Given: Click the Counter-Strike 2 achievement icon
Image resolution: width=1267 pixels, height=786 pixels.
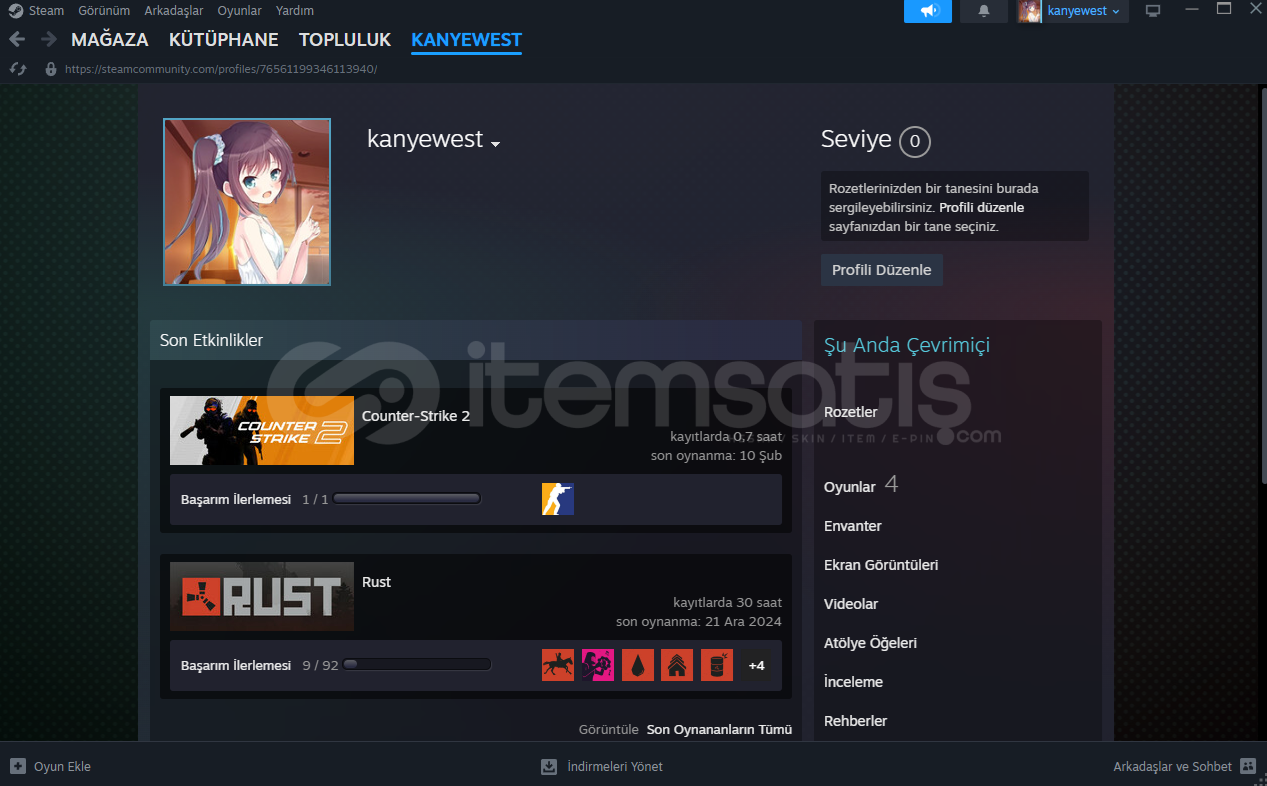Looking at the screenshot, I should click(x=558, y=499).
